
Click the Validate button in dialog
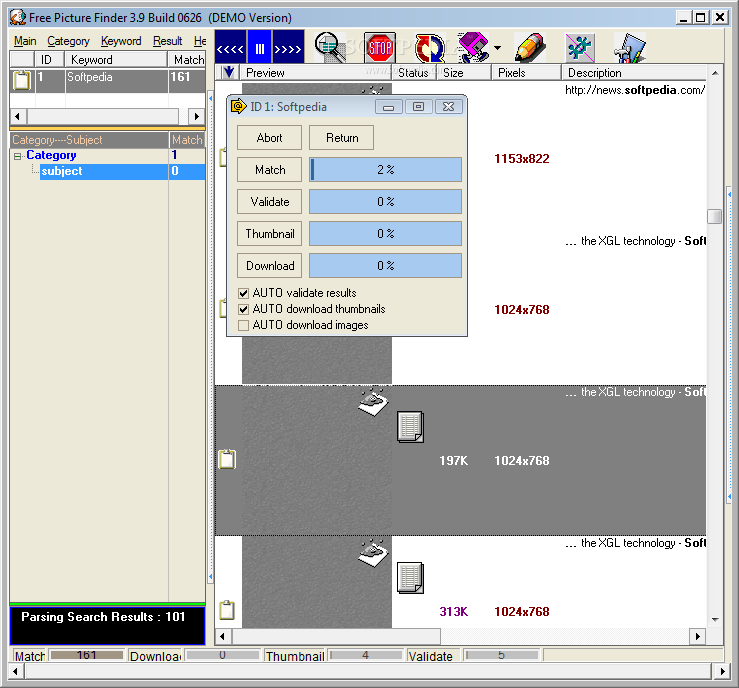pyautogui.click(x=269, y=202)
